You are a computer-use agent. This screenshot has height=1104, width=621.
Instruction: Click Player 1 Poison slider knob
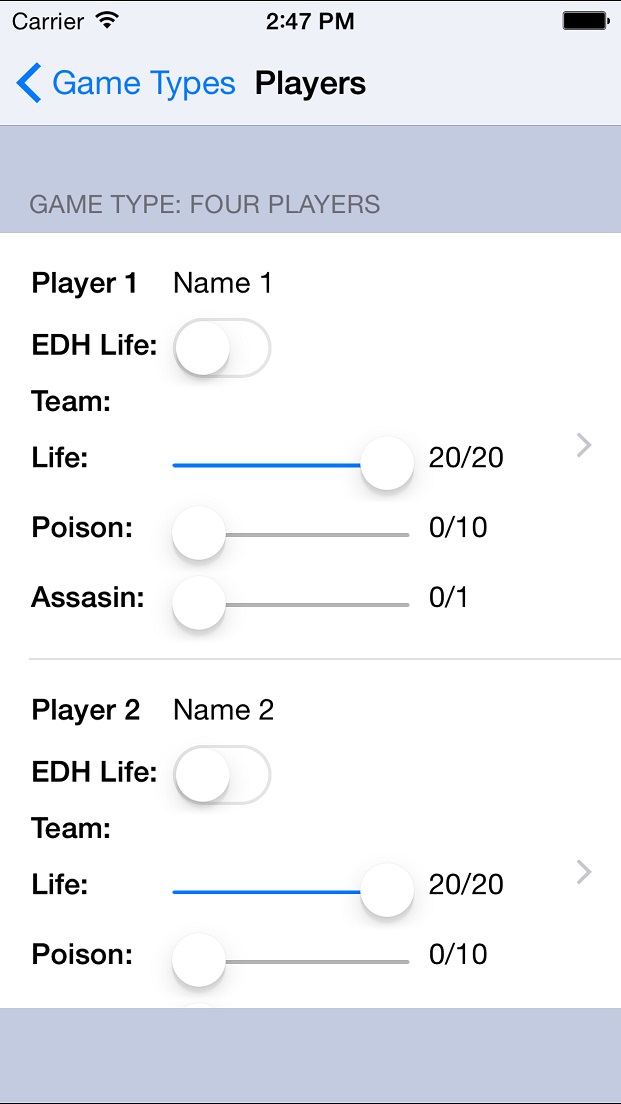[199, 533]
